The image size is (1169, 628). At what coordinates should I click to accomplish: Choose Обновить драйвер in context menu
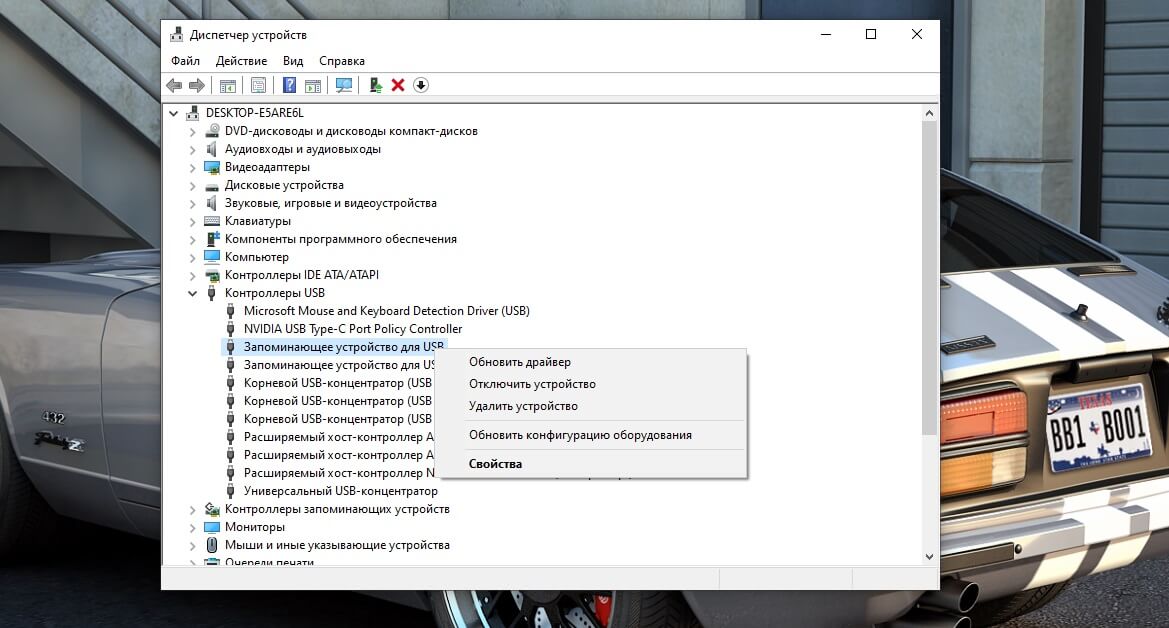[x=520, y=362]
